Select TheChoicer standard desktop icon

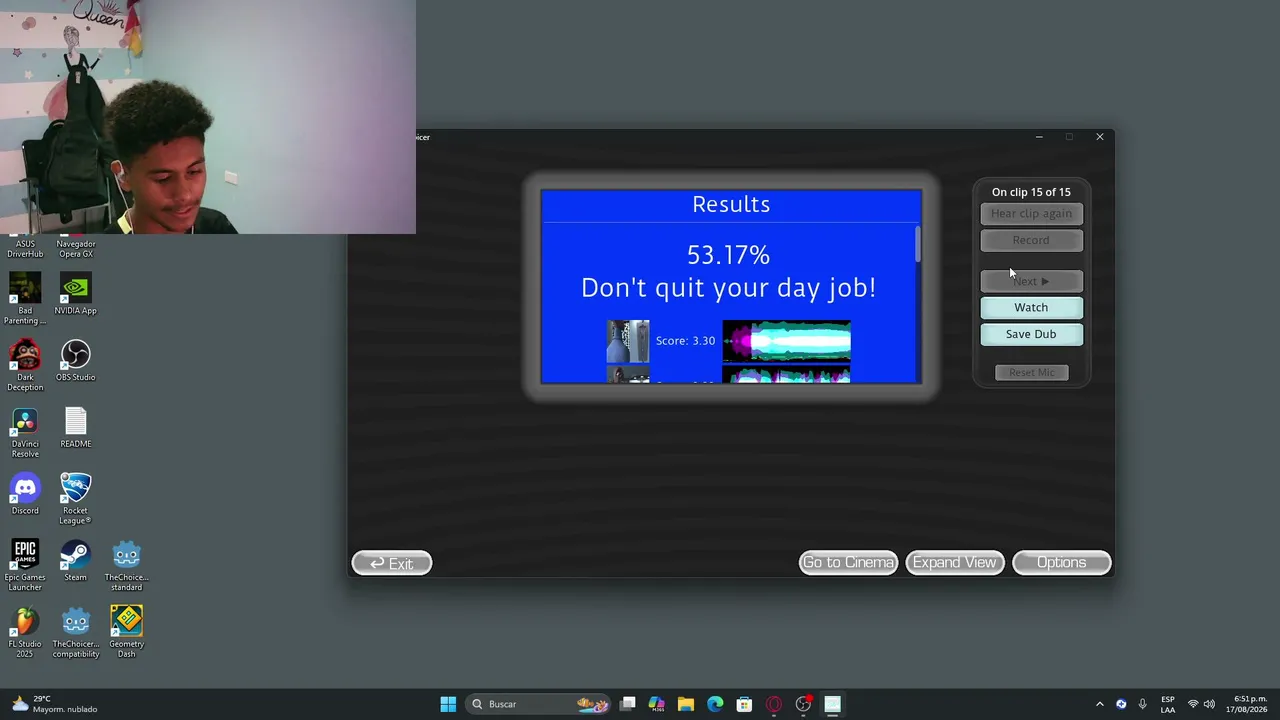[x=126, y=565]
